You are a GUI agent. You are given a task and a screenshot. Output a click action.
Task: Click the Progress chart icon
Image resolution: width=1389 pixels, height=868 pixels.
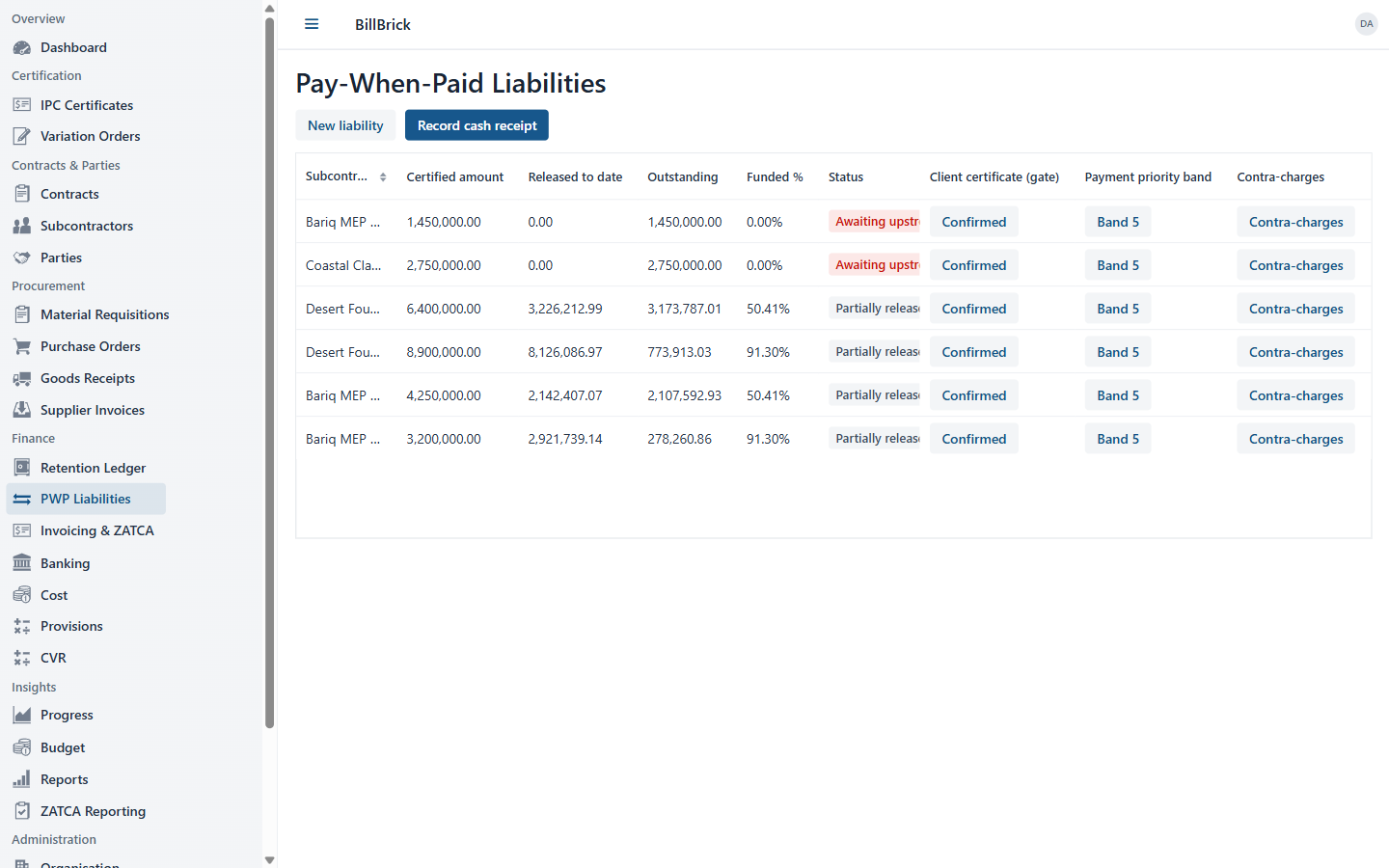click(22, 715)
